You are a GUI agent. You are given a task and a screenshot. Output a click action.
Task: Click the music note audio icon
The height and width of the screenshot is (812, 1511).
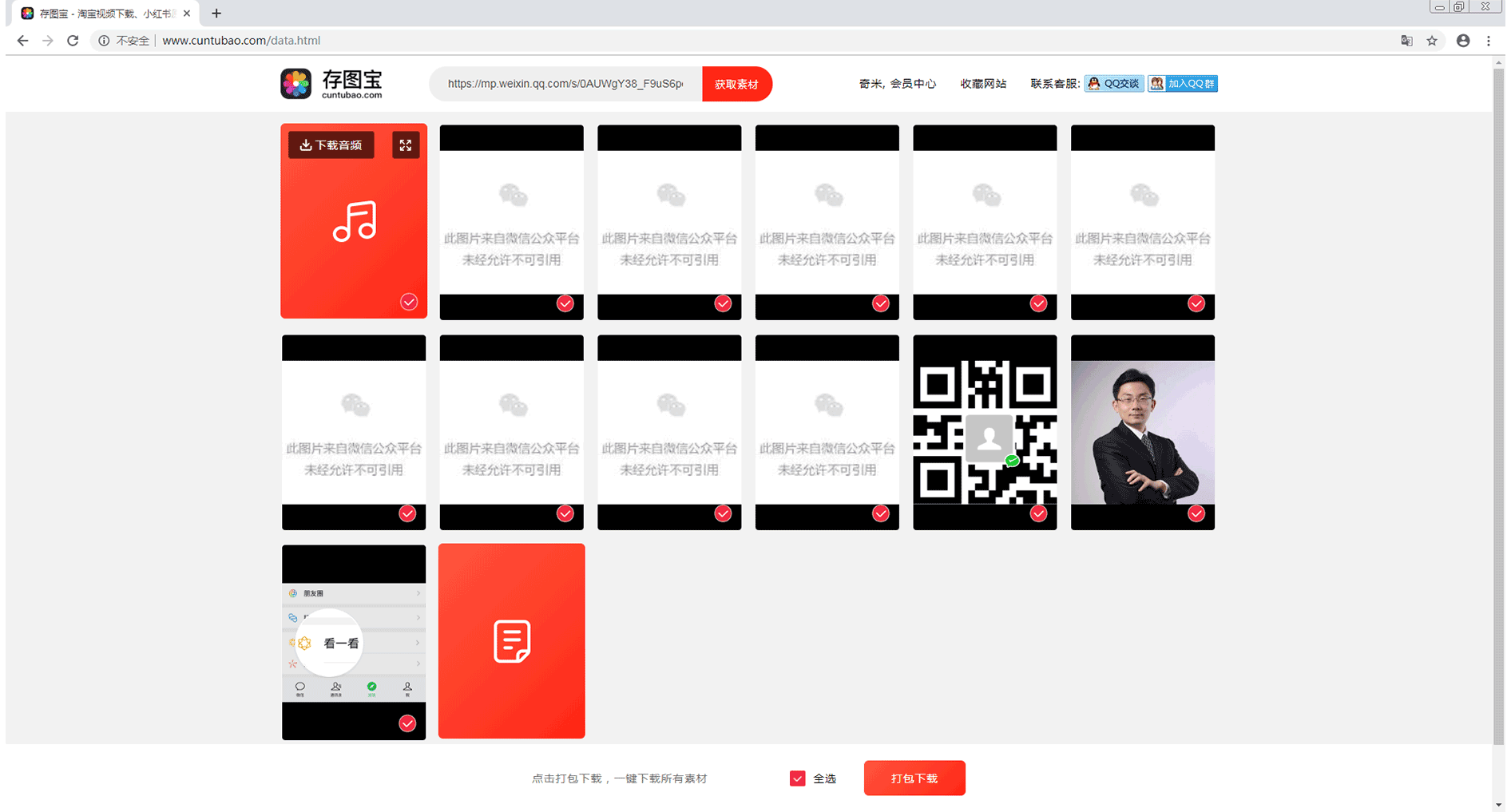click(x=355, y=221)
